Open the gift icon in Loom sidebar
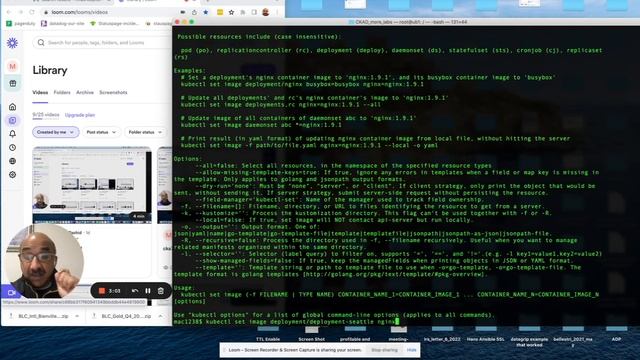The height and width of the screenshot is (360, 640). [13, 84]
